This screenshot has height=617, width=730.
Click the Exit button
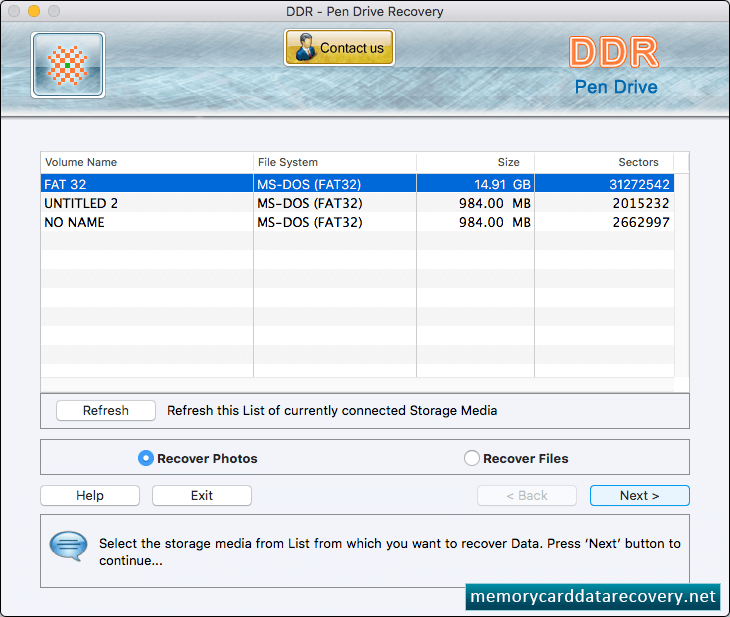[x=202, y=495]
